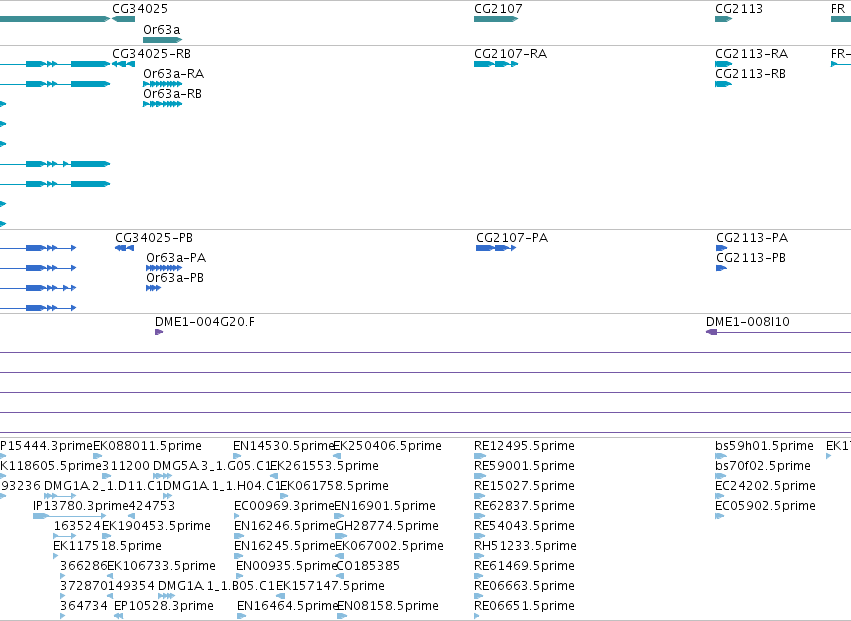Select the EC24202.5prime EST label
The image size is (851, 621).
tap(765, 486)
